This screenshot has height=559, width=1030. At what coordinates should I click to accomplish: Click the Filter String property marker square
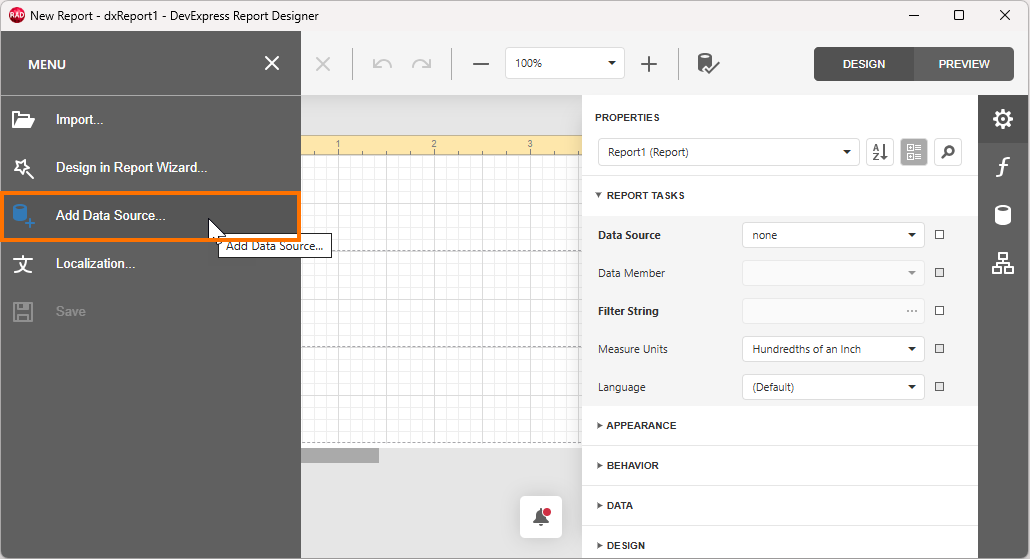click(x=939, y=311)
